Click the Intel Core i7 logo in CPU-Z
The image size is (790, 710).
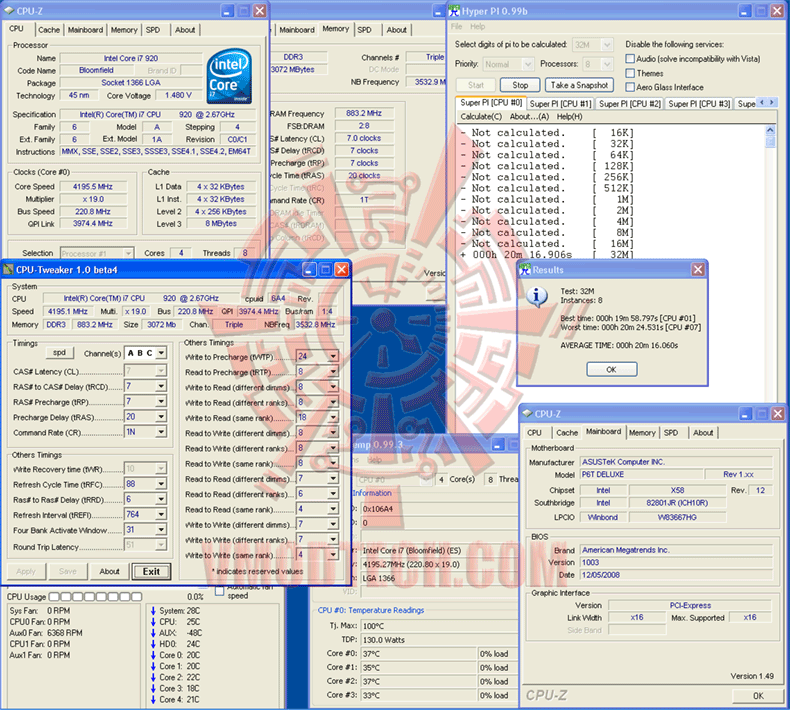[x=229, y=76]
